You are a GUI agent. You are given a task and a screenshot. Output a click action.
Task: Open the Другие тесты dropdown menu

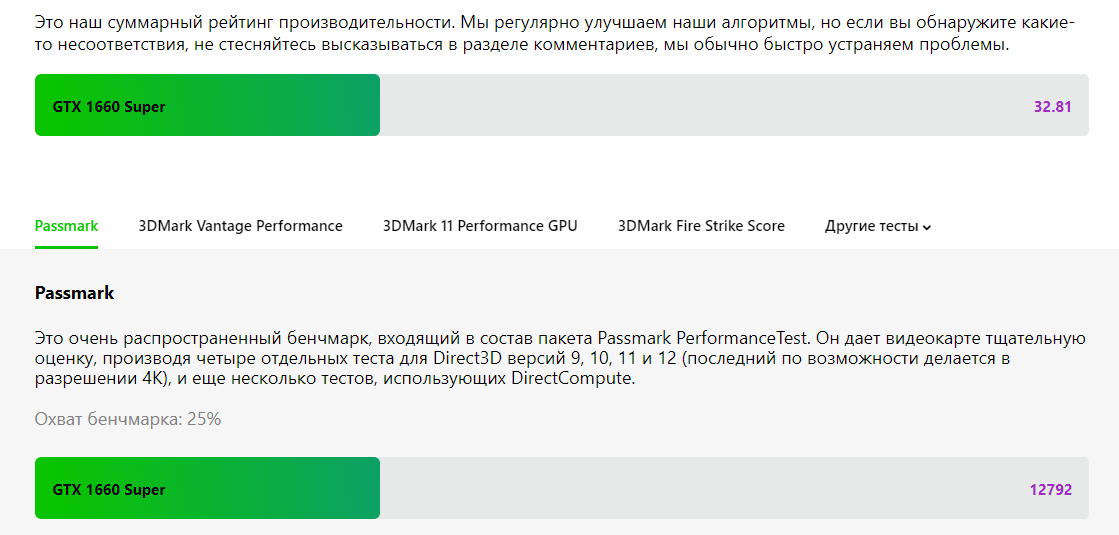point(878,226)
